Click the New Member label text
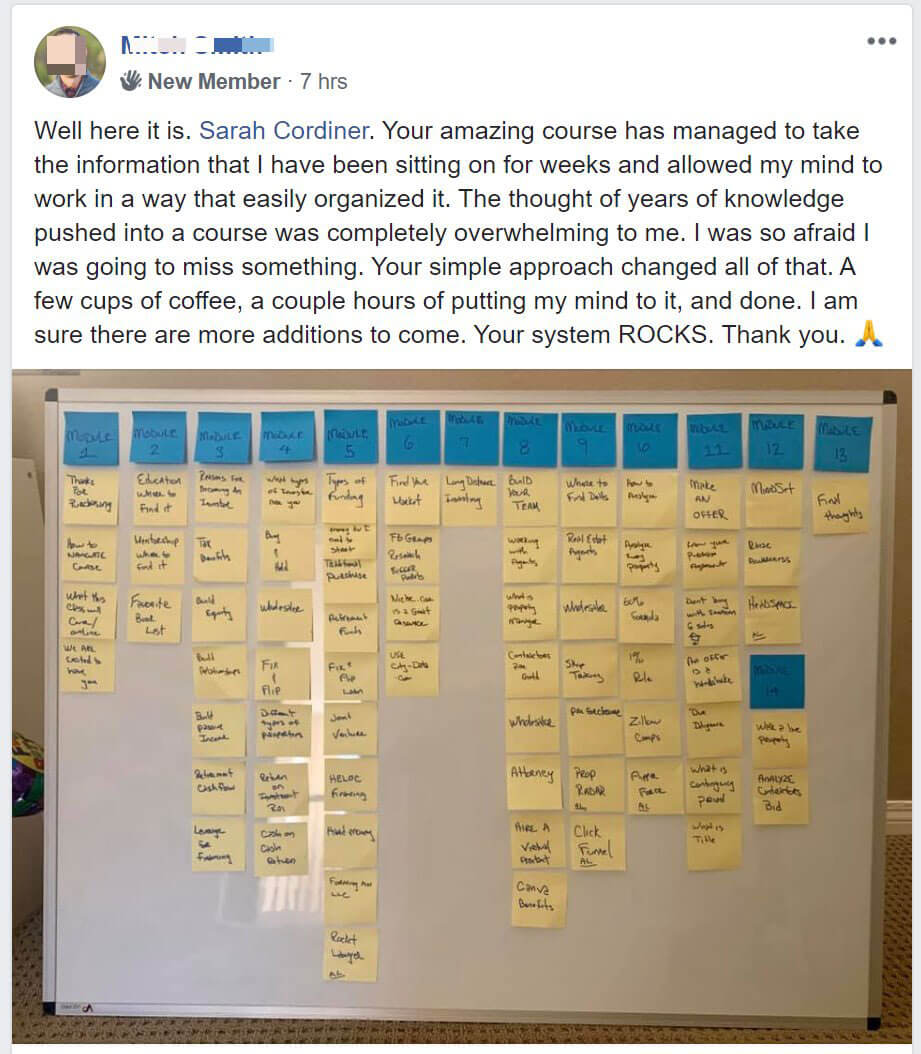 [x=214, y=81]
